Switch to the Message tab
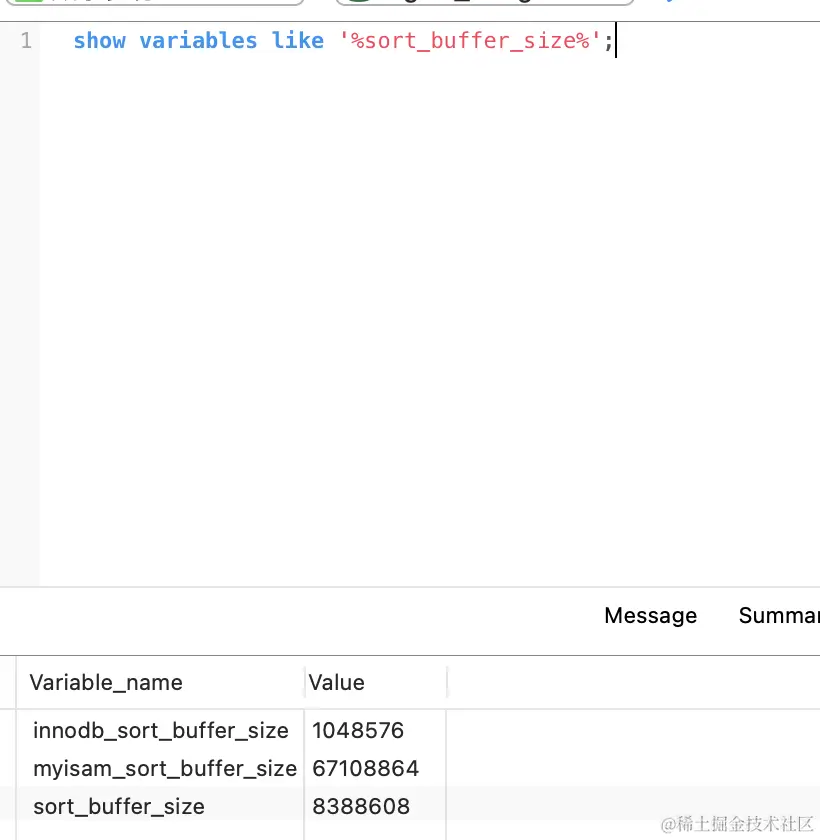 [x=650, y=616]
